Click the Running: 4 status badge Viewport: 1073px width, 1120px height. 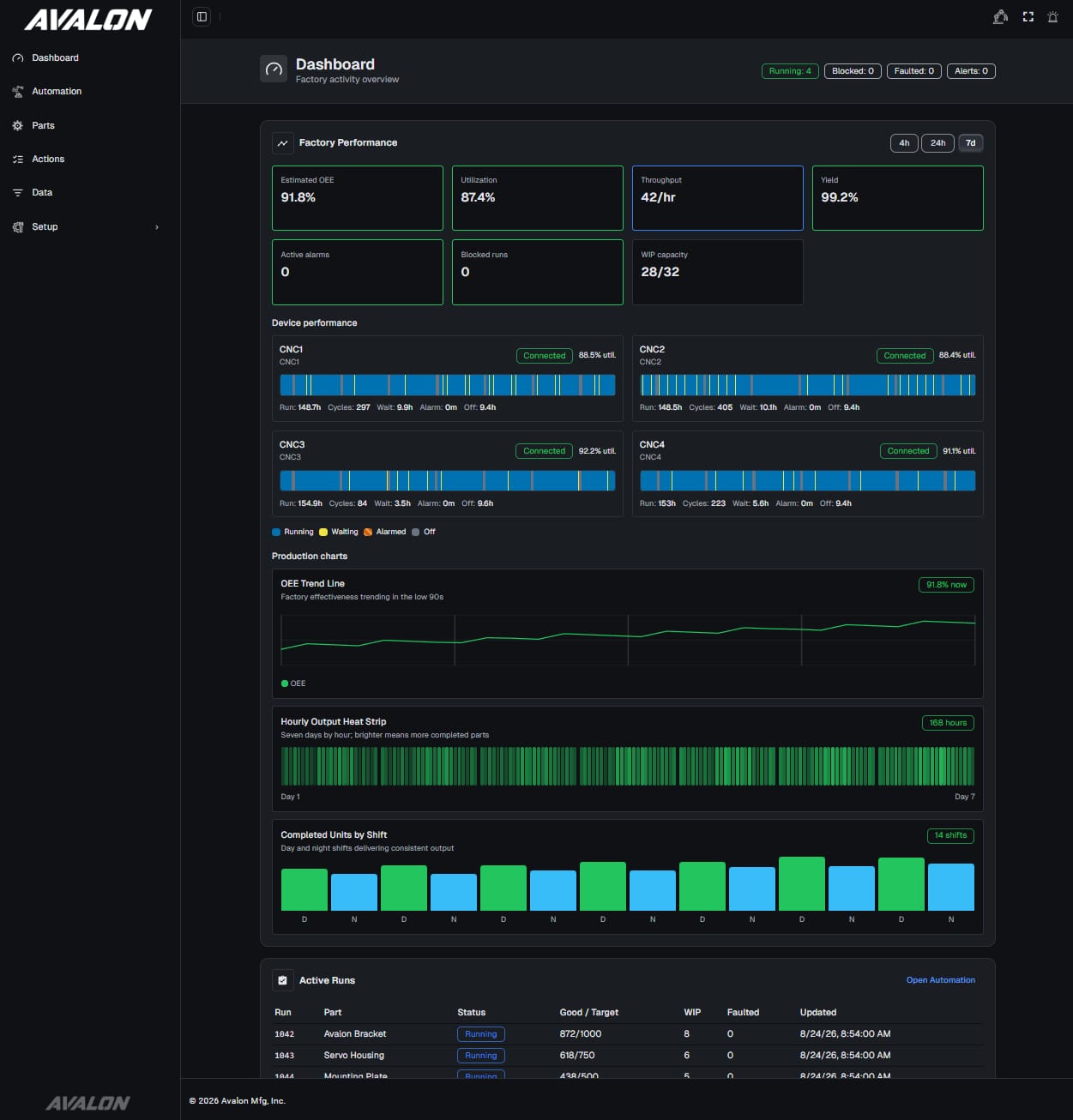point(790,71)
